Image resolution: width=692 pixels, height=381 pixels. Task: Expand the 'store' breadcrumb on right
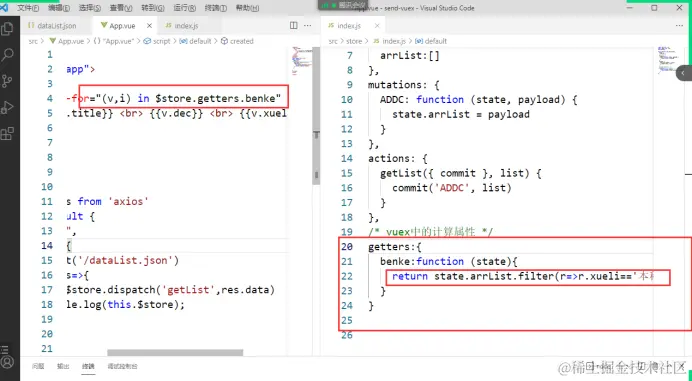(354, 41)
